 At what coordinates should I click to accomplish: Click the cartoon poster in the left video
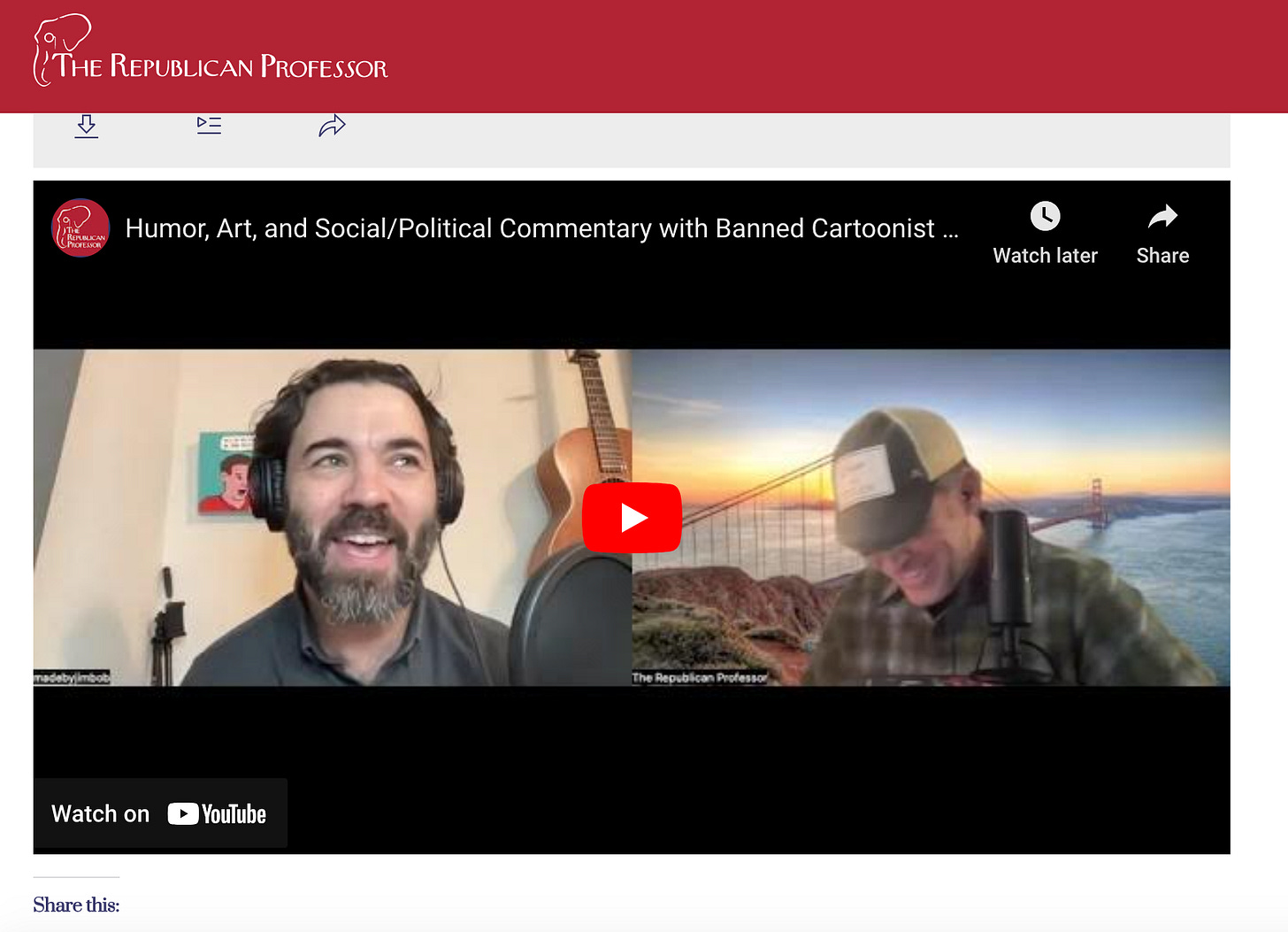[224, 474]
